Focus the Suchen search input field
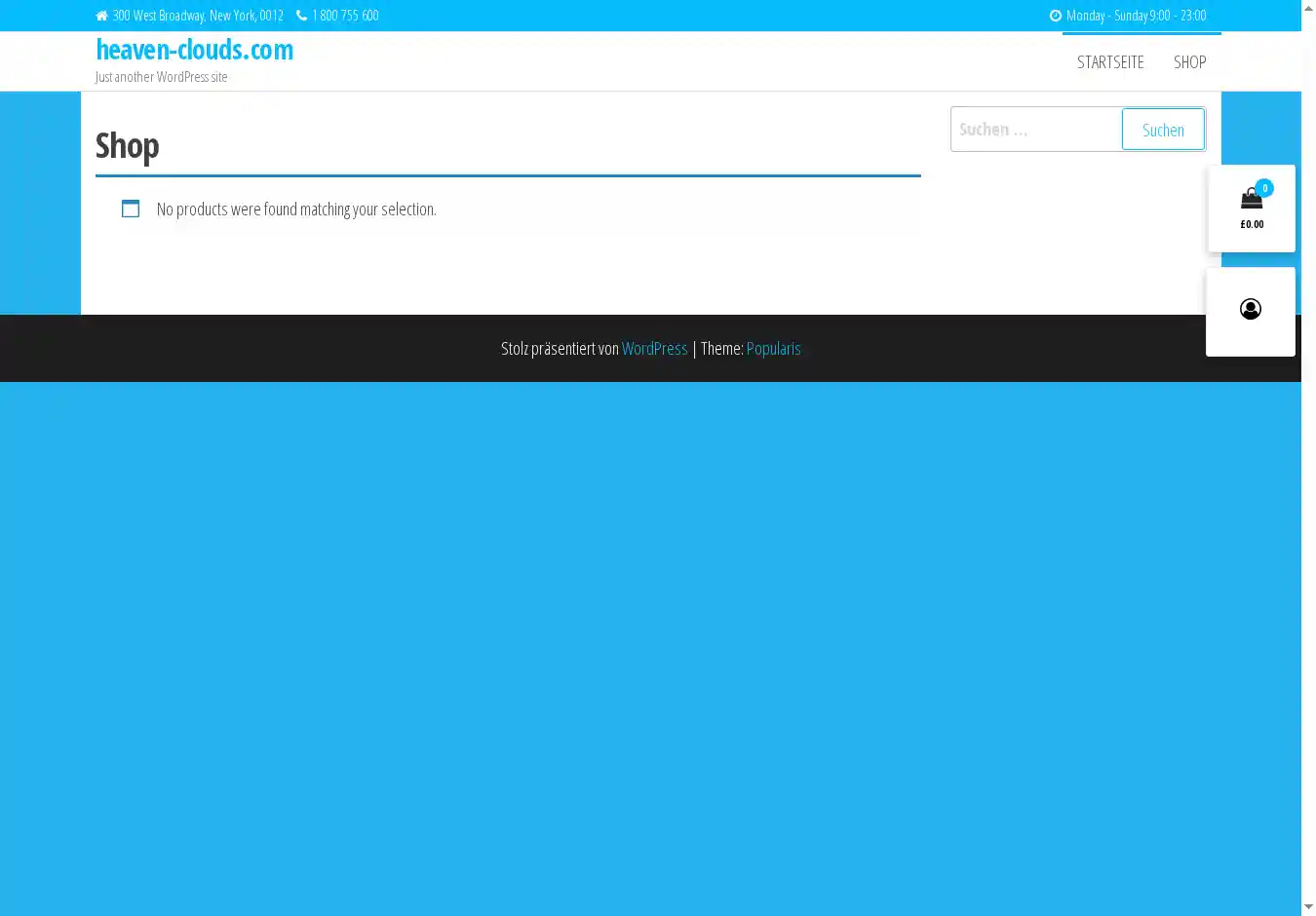1316x916 pixels. click(x=1035, y=130)
